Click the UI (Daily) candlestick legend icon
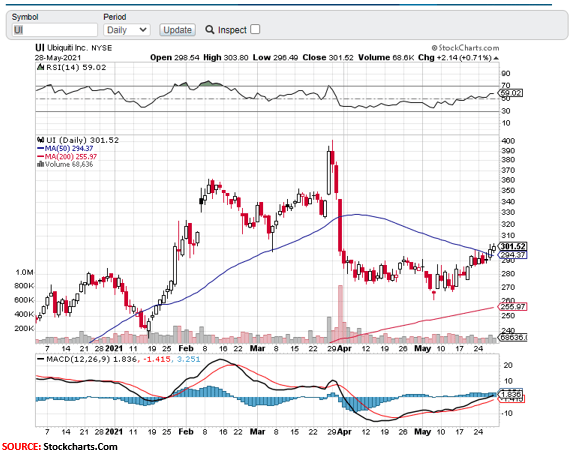The image size is (572, 452). pyautogui.click(x=40, y=140)
